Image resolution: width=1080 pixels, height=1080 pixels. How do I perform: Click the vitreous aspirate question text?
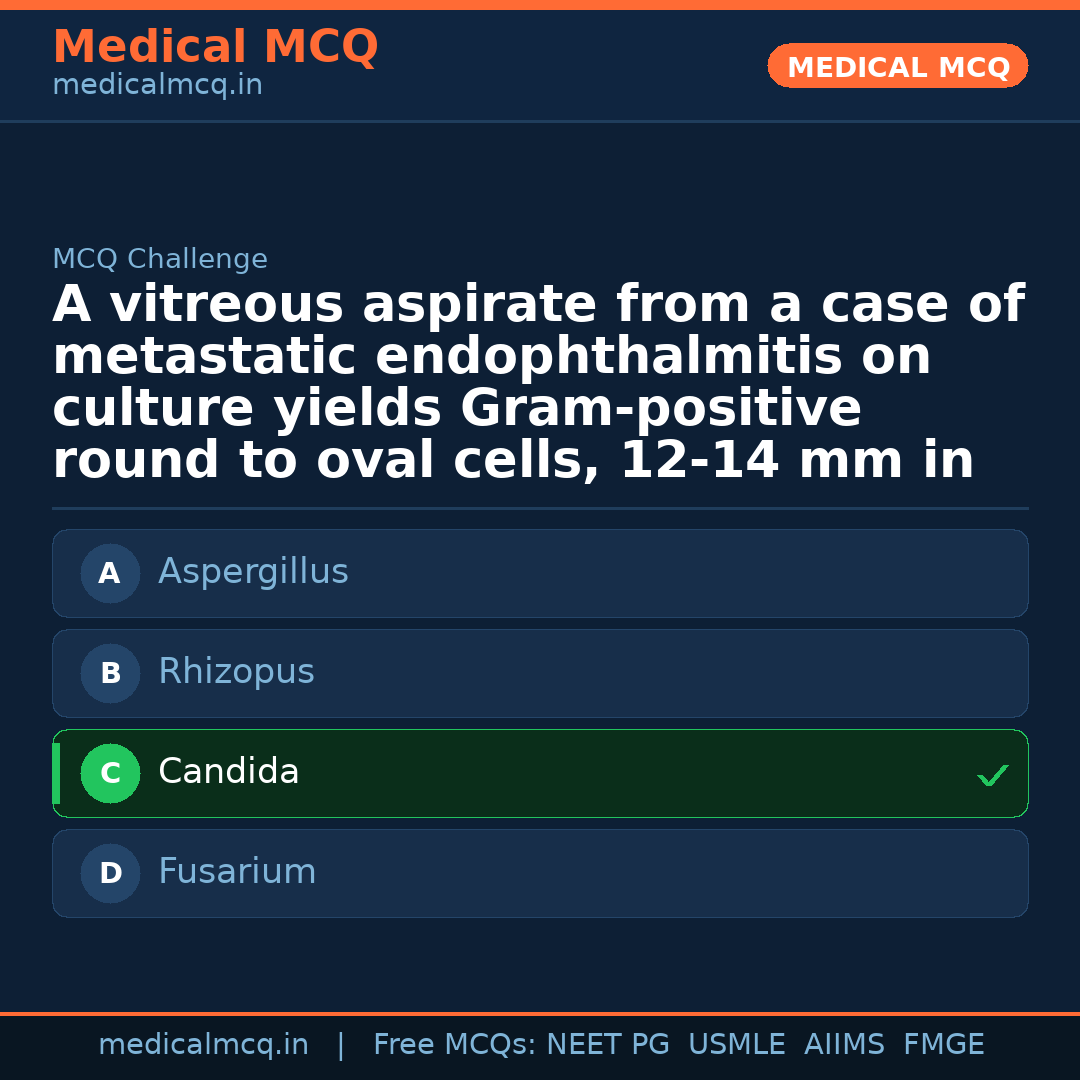(x=538, y=382)
